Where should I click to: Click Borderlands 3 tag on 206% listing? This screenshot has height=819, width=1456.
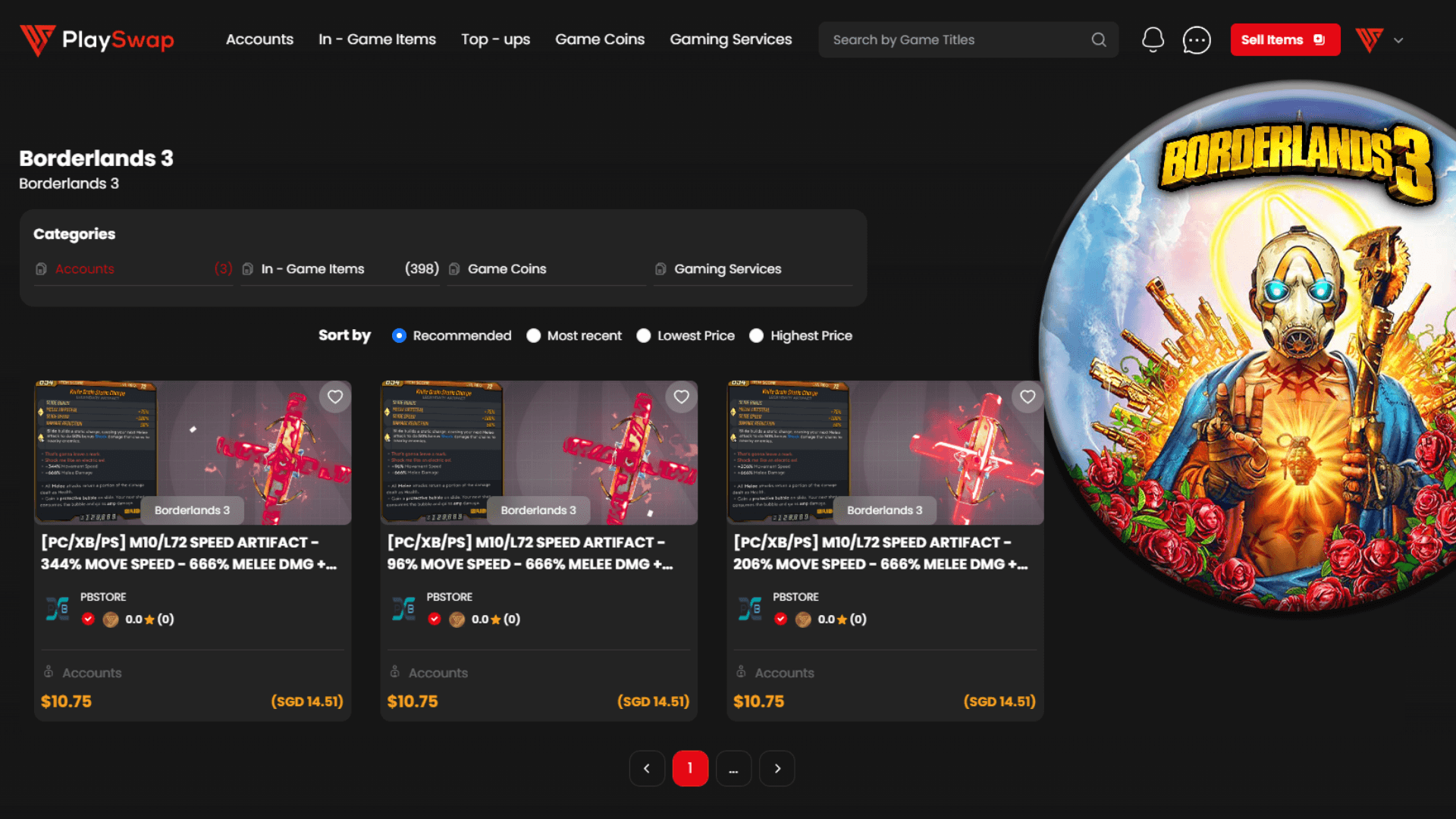(884, 510)
